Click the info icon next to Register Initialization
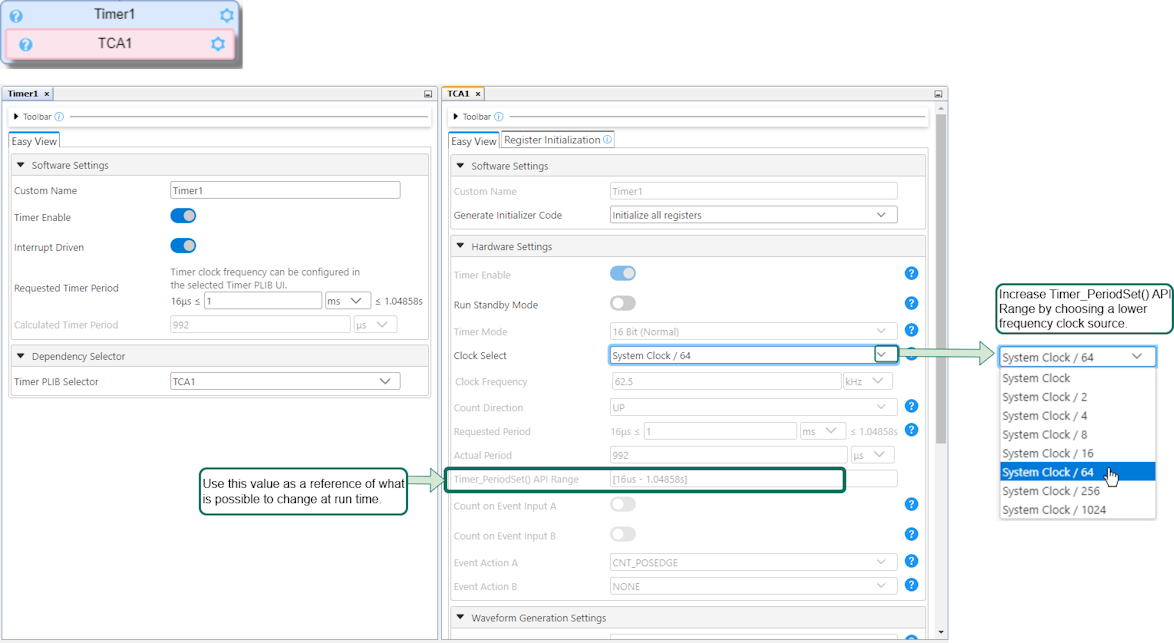Image resolution: width=1174 pixels, height=643 pixels. point(608,140)
